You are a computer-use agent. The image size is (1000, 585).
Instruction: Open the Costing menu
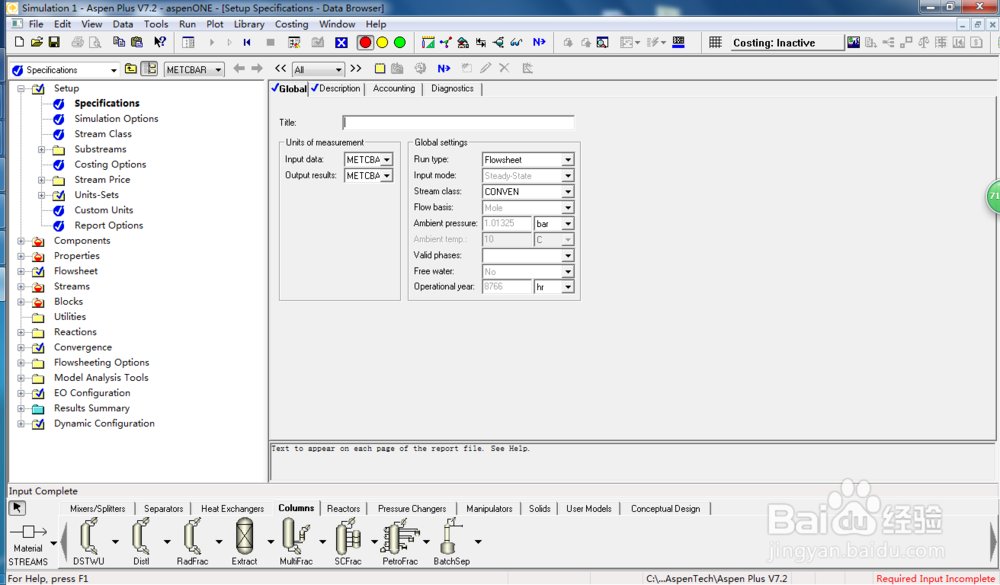point(291,24)
